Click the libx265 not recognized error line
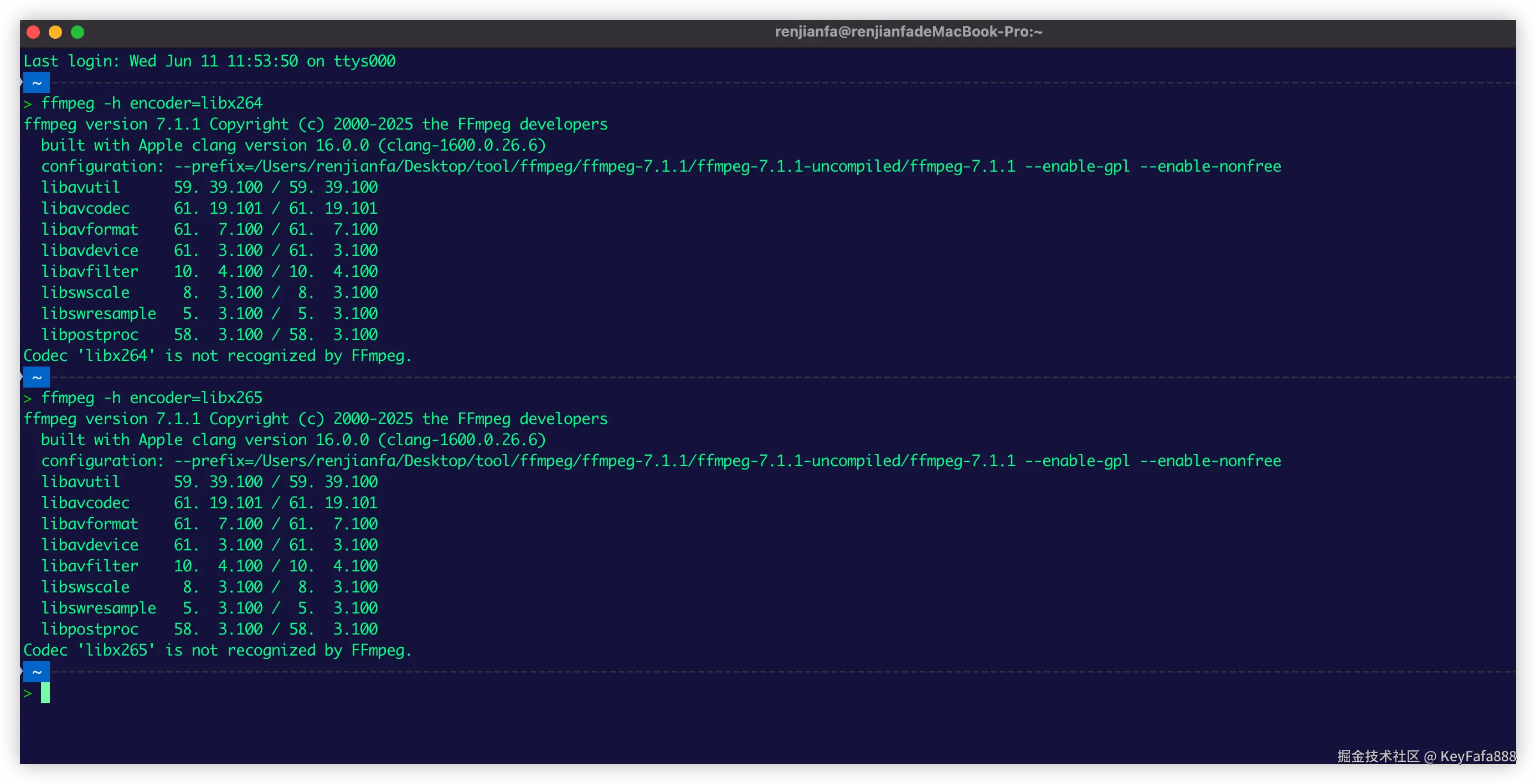 [x=218, y=651]
